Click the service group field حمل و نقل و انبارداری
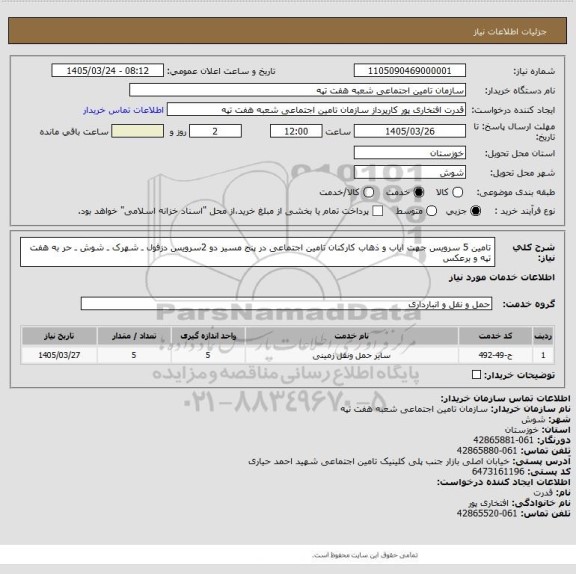The height and width of the screenshot is (574, 576). [x=286, y=304]
